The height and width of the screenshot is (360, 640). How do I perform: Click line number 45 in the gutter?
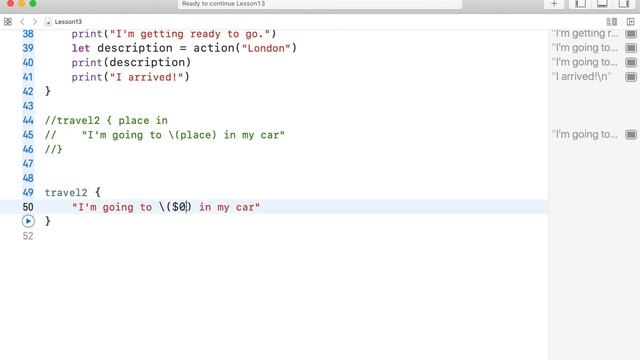(28, 135)
